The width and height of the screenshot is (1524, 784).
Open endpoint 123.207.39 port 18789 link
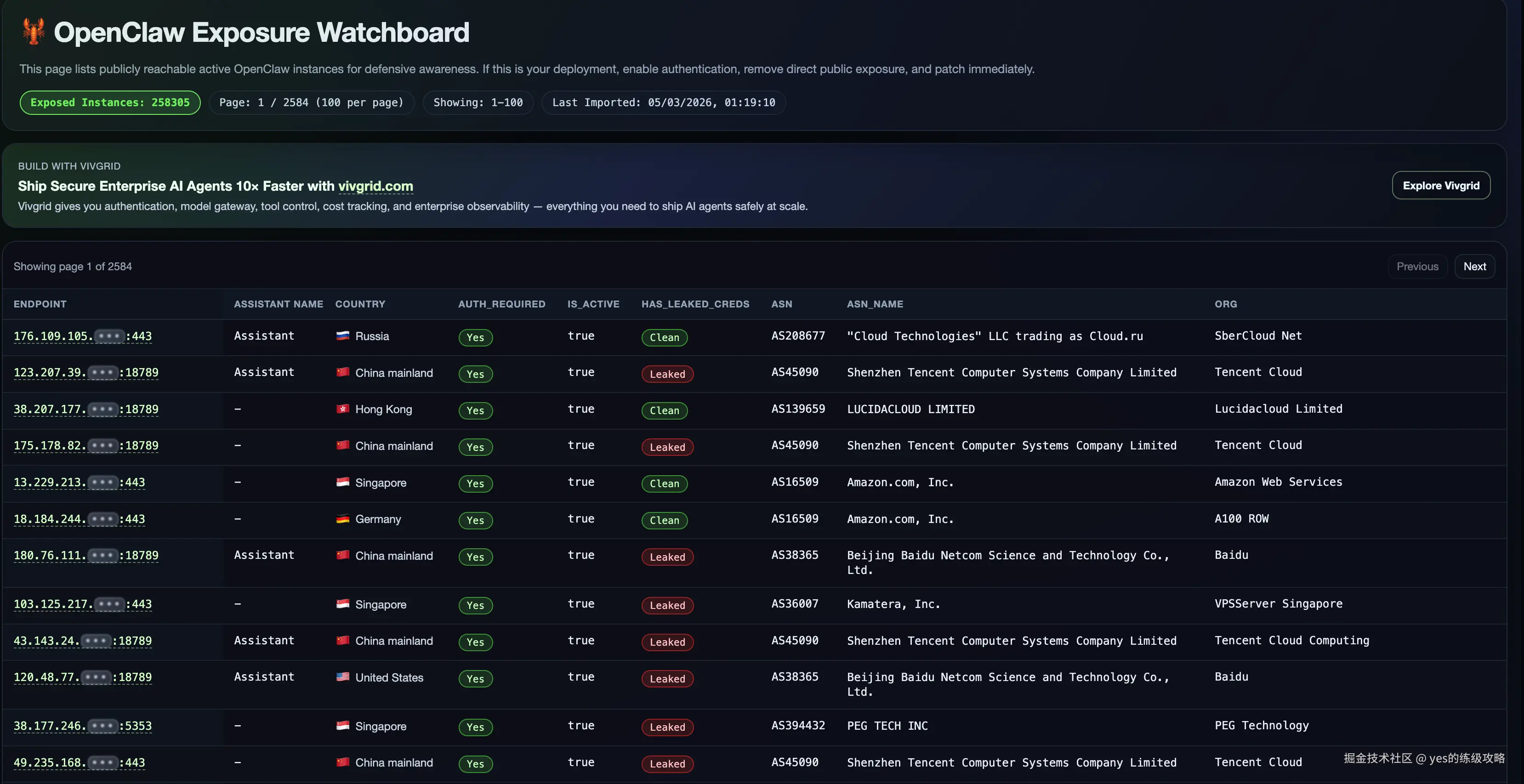coord(86,372)
